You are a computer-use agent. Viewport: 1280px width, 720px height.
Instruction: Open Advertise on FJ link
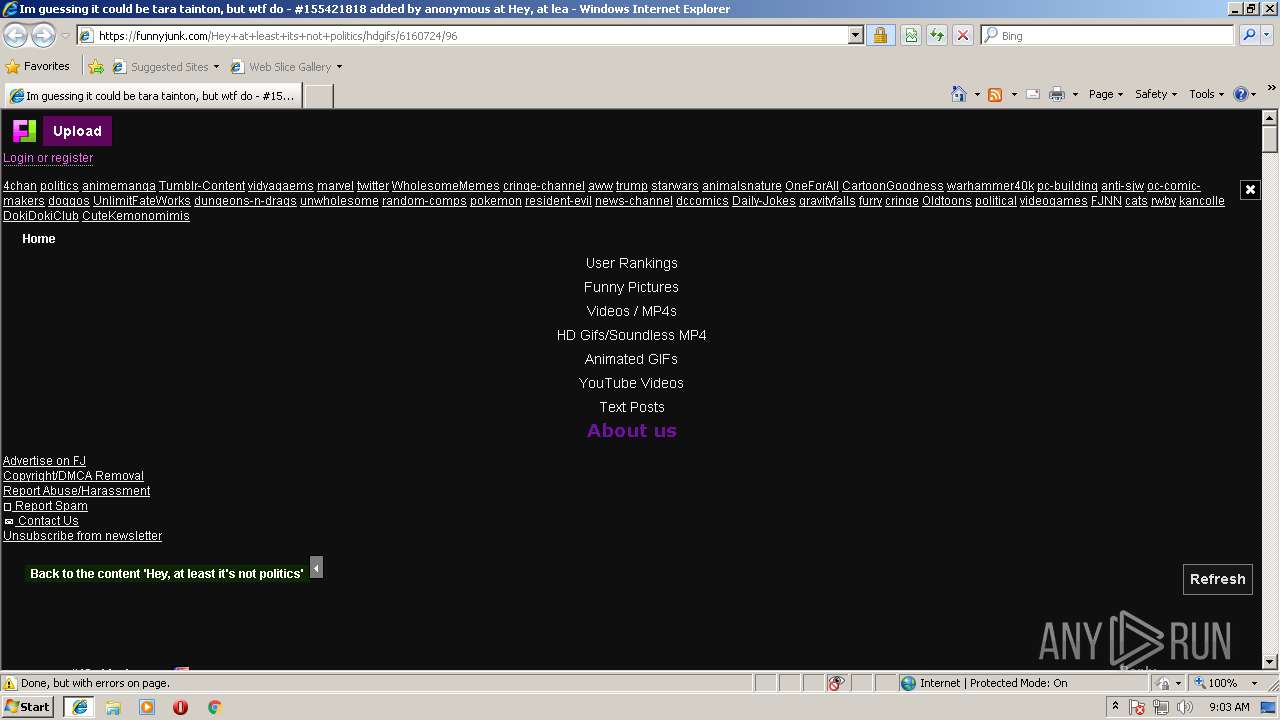(44, 461)
